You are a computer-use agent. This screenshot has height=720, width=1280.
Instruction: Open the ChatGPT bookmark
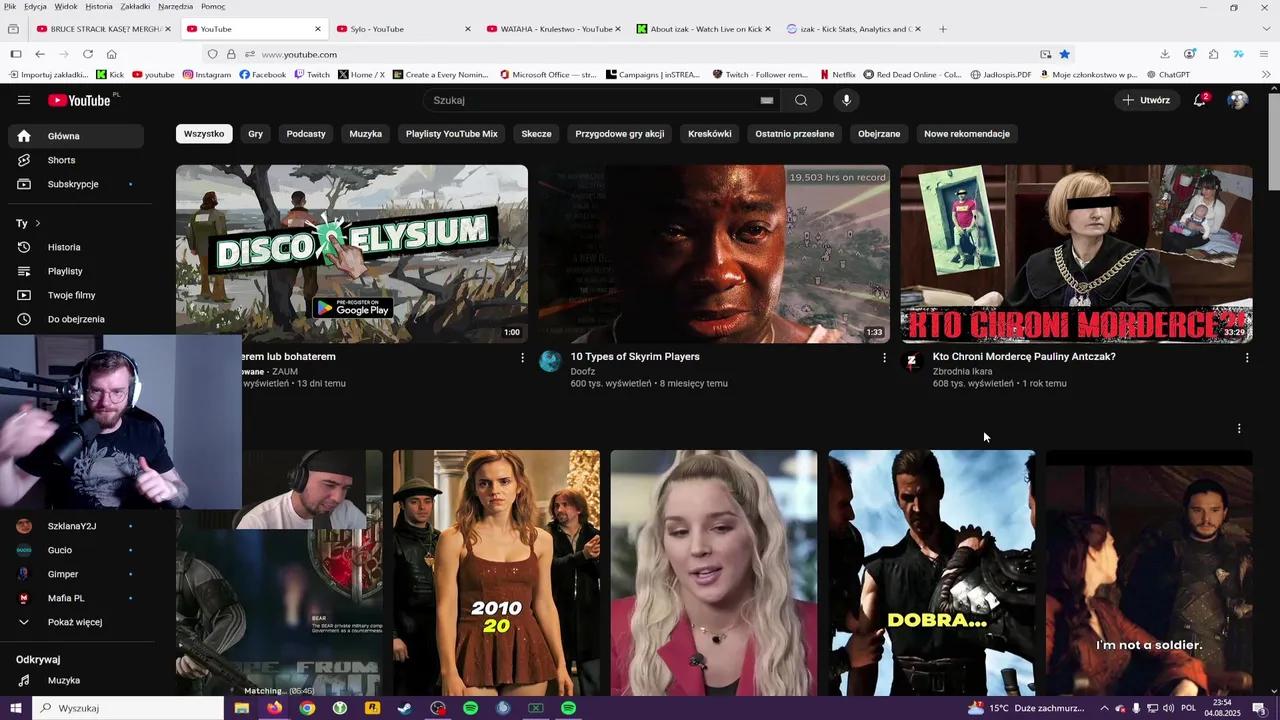1169,74
